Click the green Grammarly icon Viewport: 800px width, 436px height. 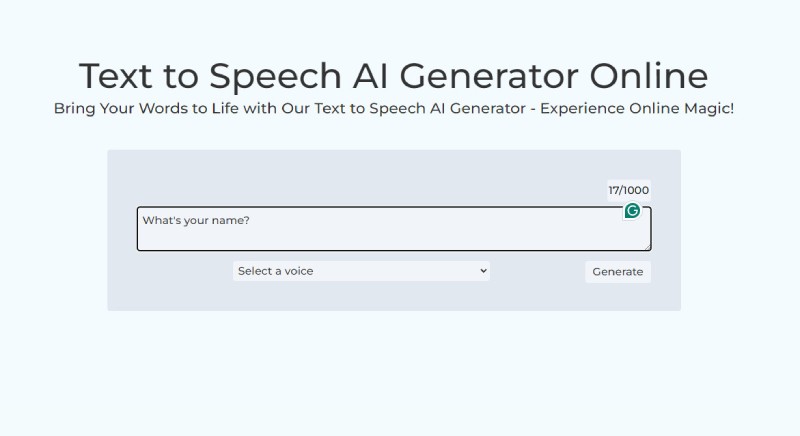coord(632,211)
